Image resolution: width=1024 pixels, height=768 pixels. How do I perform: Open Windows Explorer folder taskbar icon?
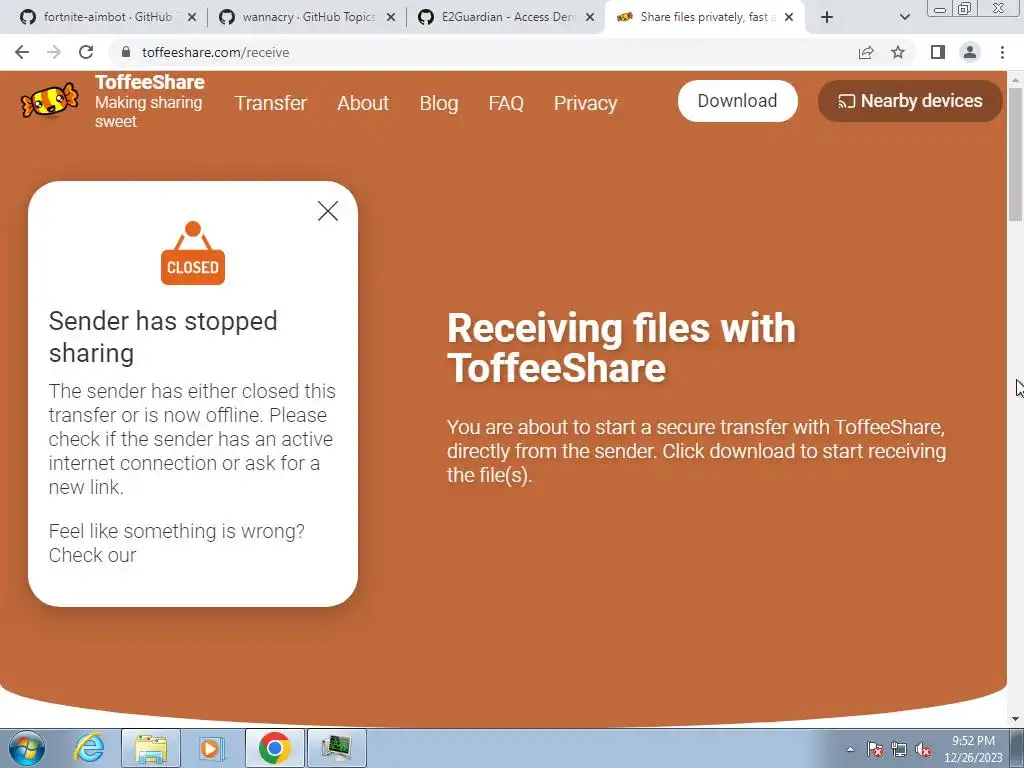tap(151, 748)
